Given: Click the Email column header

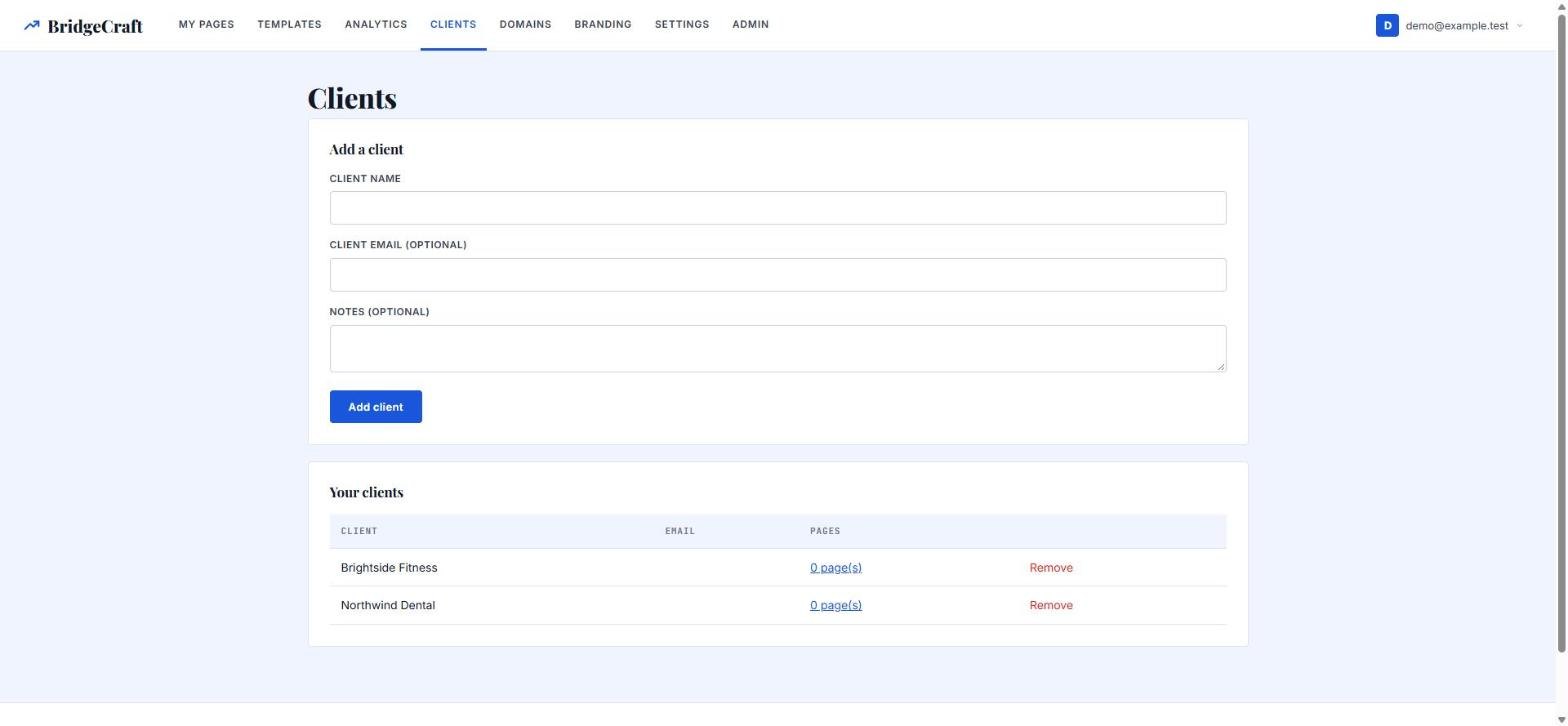Looking at the screenshot, I should tap(680, 531).
